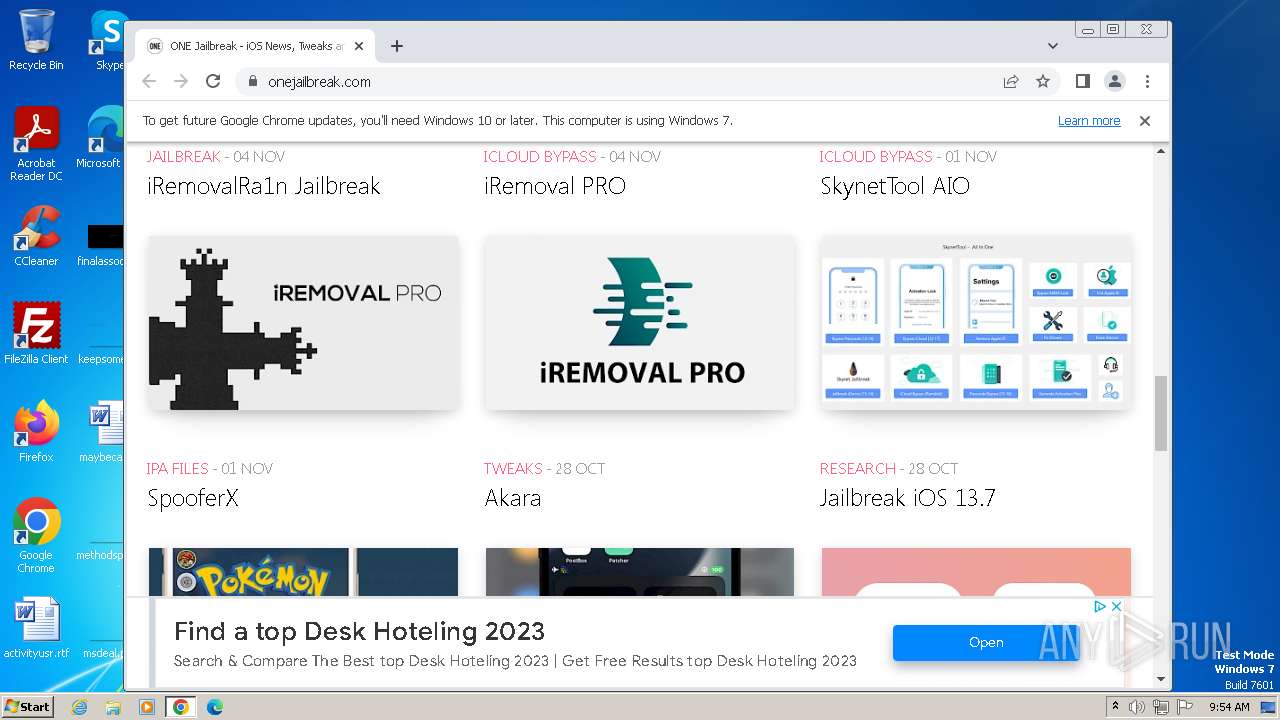Launch Internet Explorer from taskbar

tap(80, 707)
